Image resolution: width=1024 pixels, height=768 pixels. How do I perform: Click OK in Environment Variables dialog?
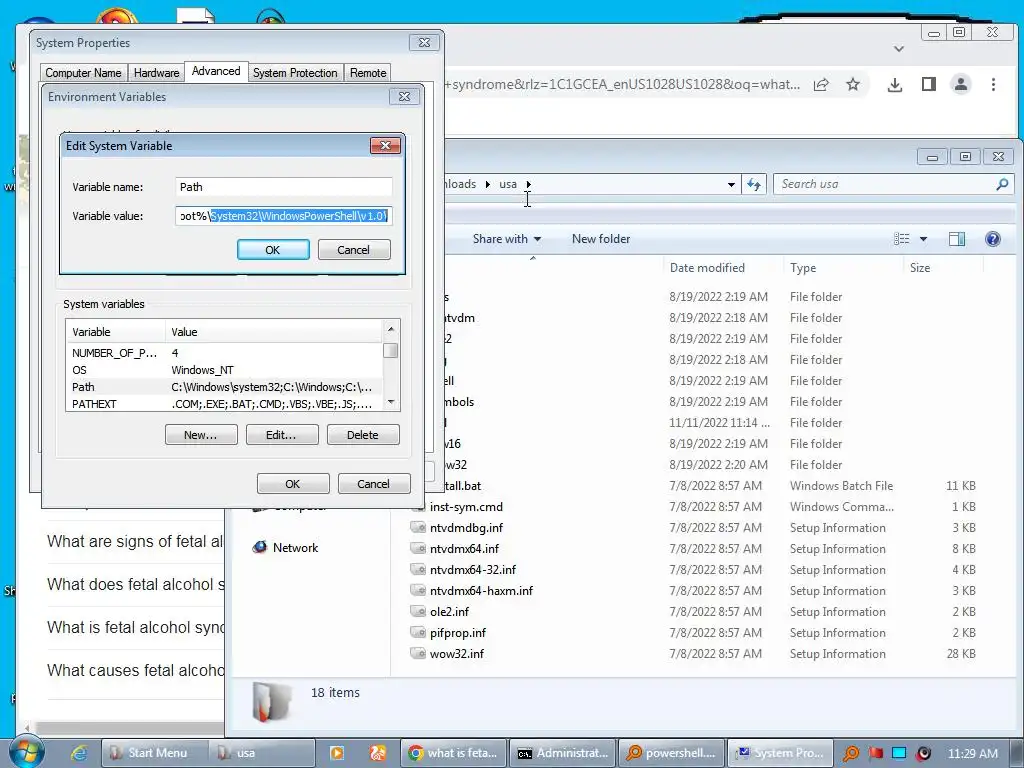293,484
